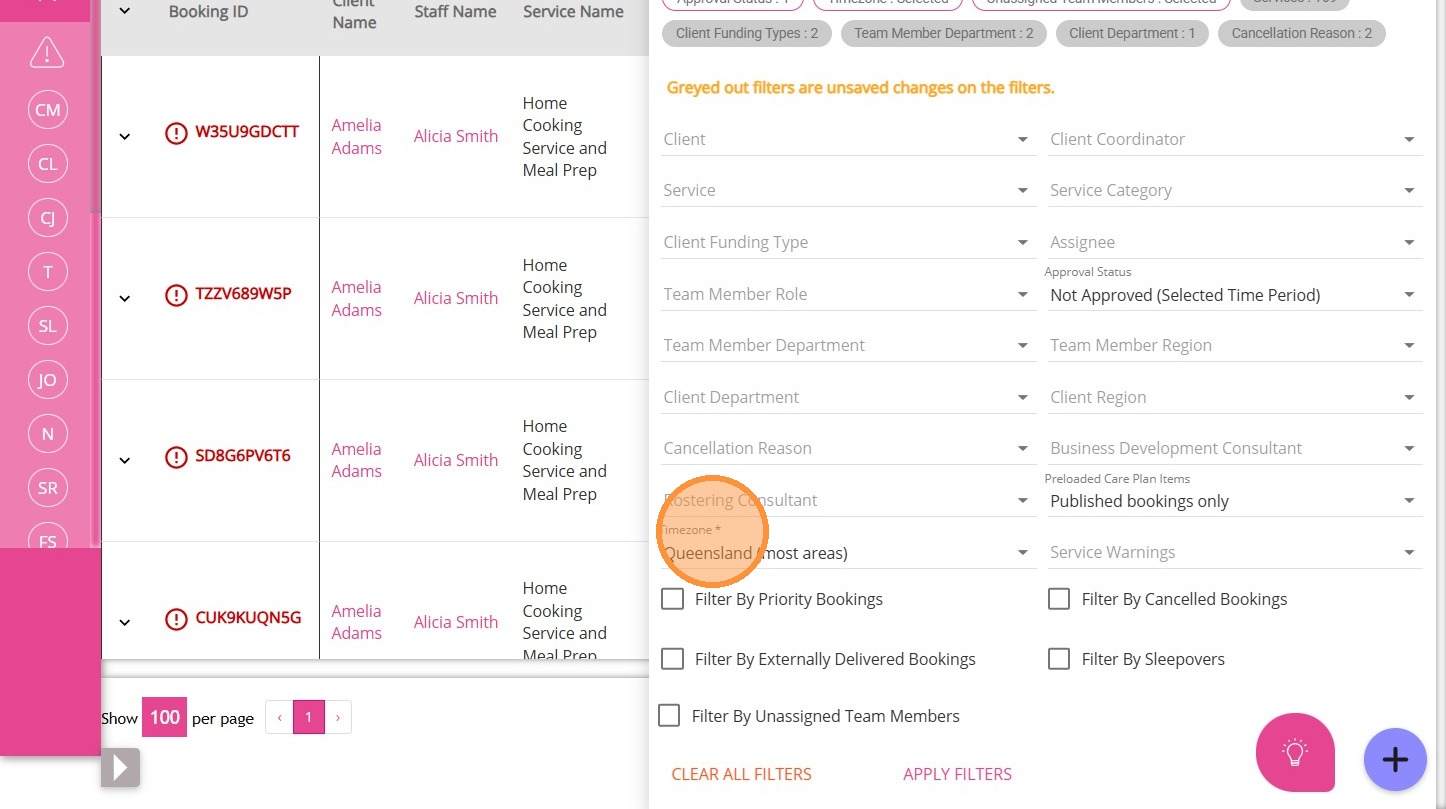The width and height of the screenshot is (1446, 809).
Task: Click the 100 per page selector
Action: (x=164, y=717)
